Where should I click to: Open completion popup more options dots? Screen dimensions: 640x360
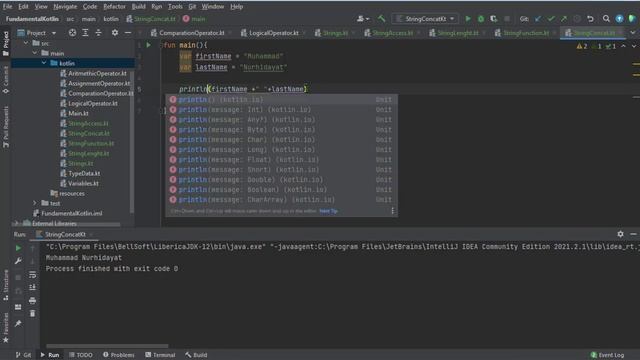tap(392, 211)
